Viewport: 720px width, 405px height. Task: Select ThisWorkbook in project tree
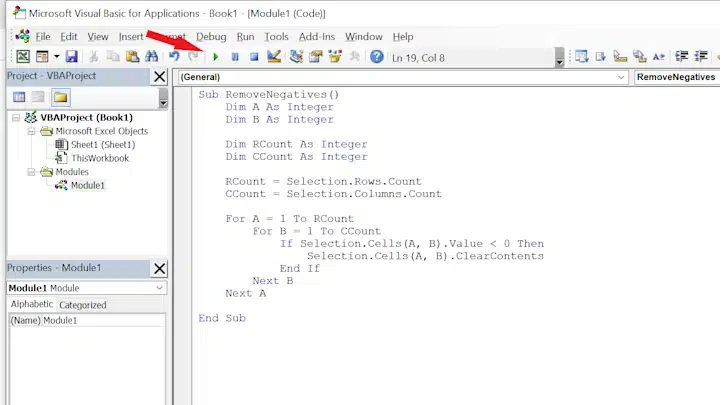click(x=100, y=158)
